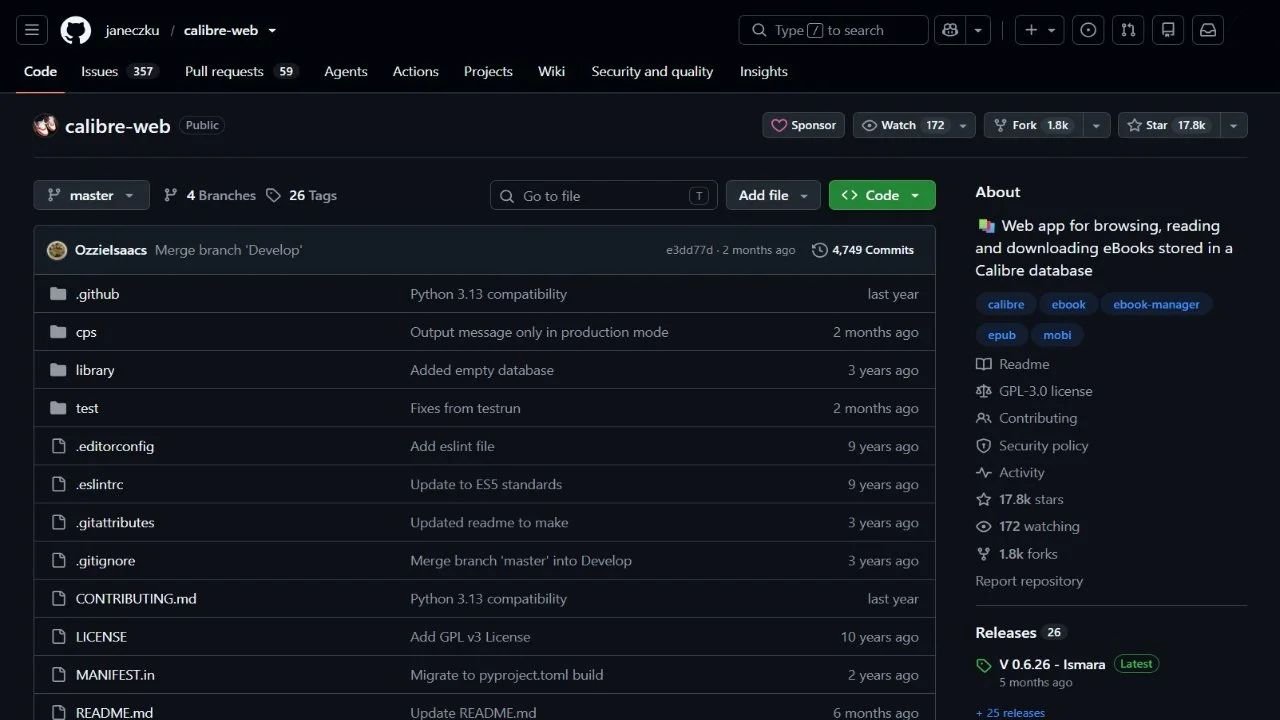
Task: Open the Security policy link
Action: [1032, 446]
